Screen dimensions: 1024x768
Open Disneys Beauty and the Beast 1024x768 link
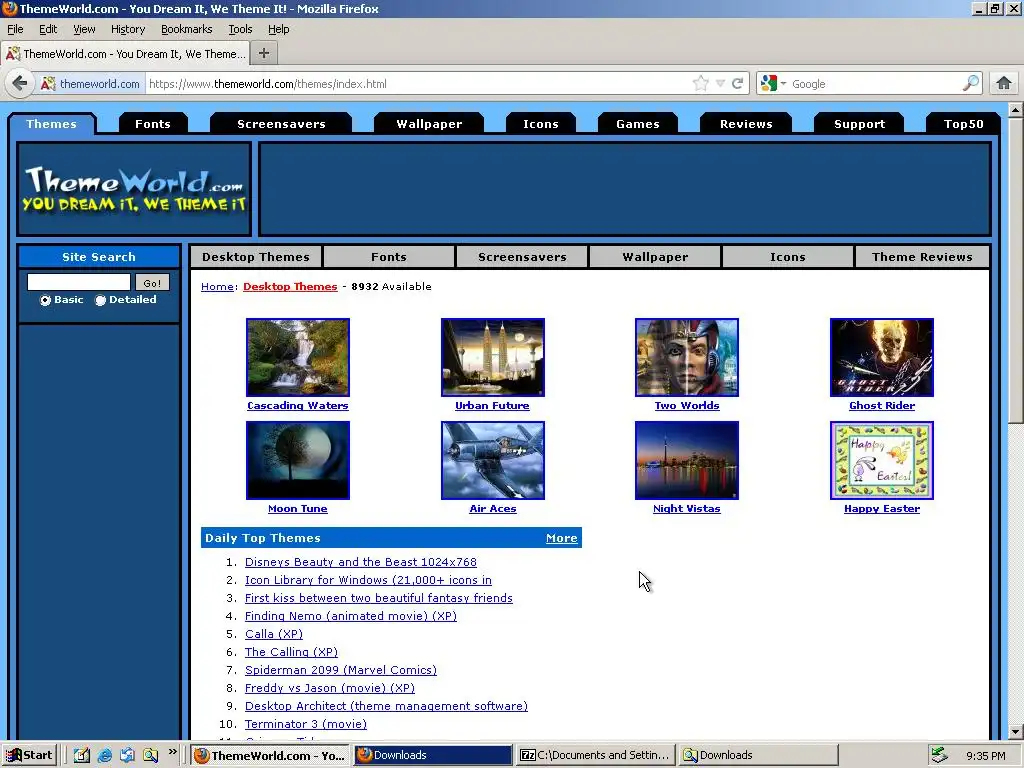(360, 562)
